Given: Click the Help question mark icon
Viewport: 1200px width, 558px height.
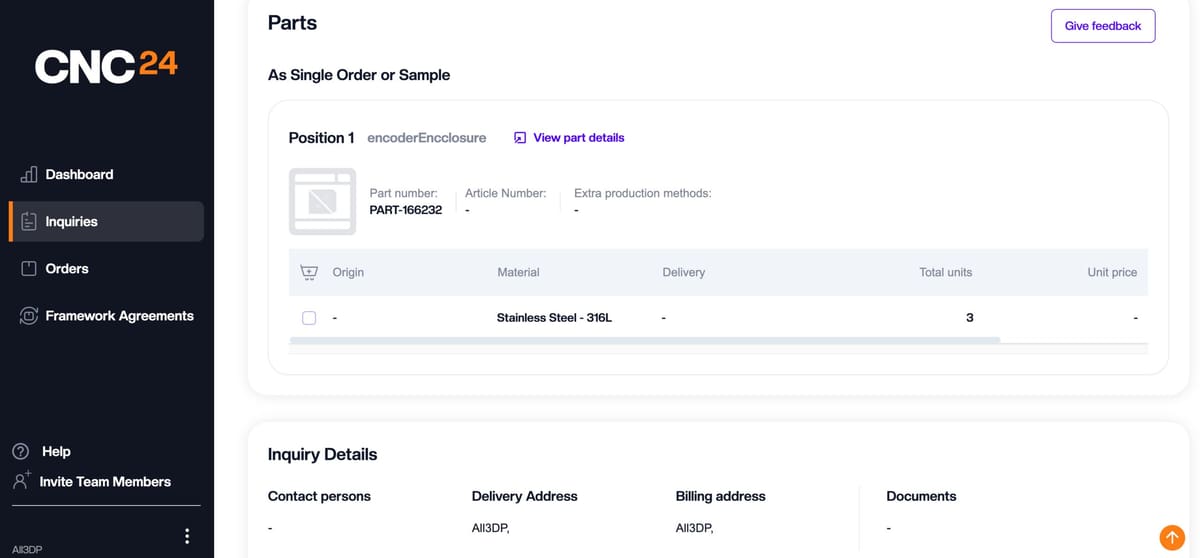Looking at the screenshot, I should [20, 451].
